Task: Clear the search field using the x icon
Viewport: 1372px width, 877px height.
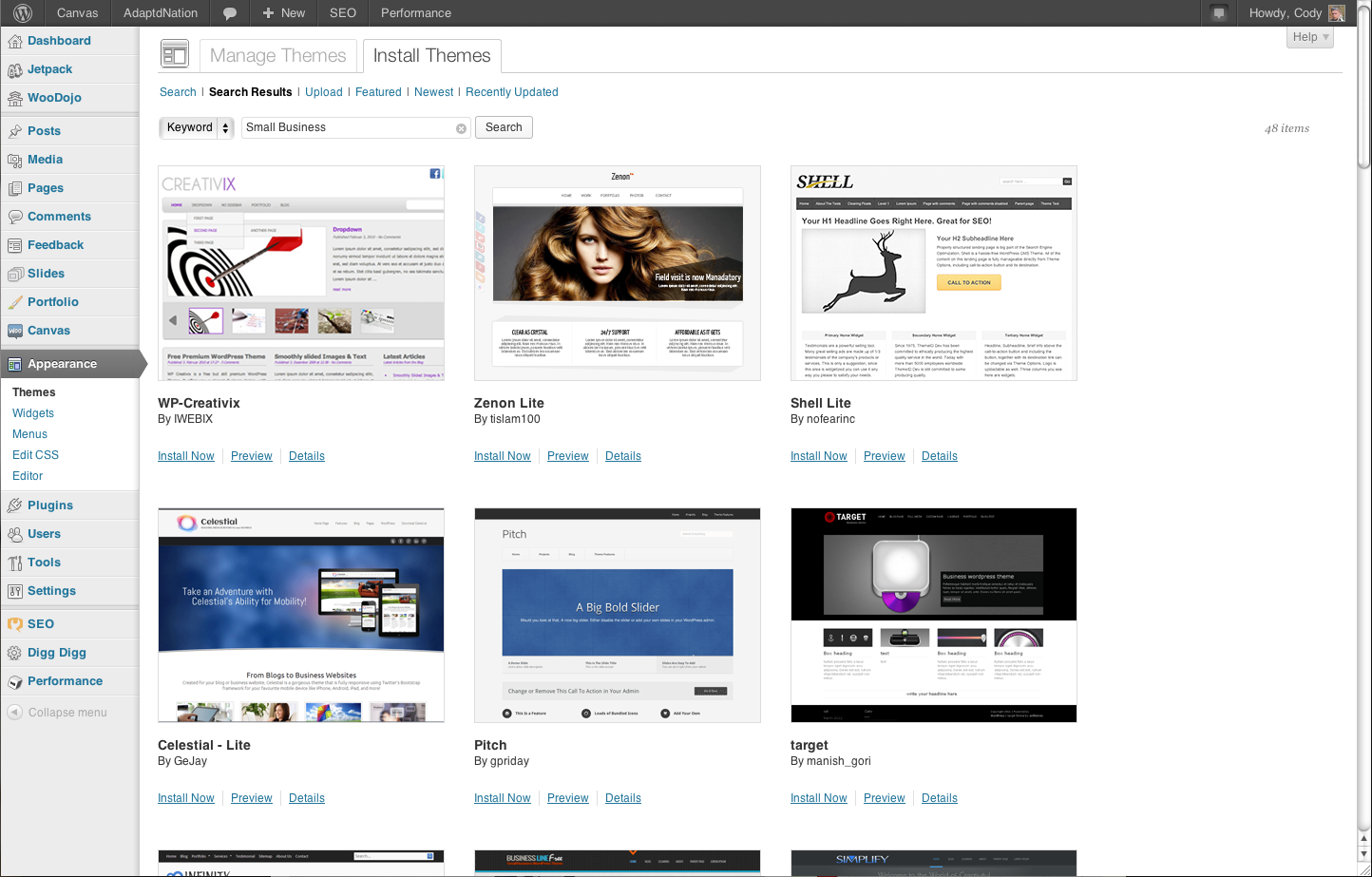Action: [461, 127]
